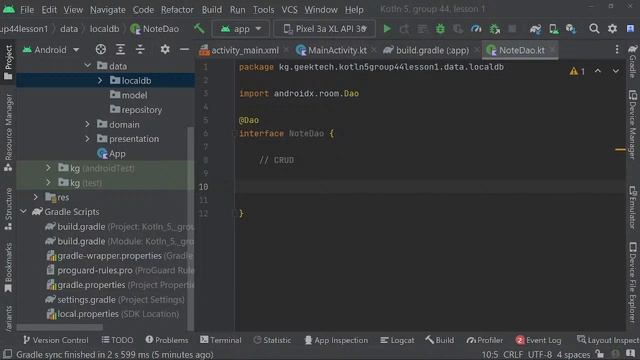Open the Logcat tool window
The height and width of the screenshot is (360, 640).
(397, 340)
